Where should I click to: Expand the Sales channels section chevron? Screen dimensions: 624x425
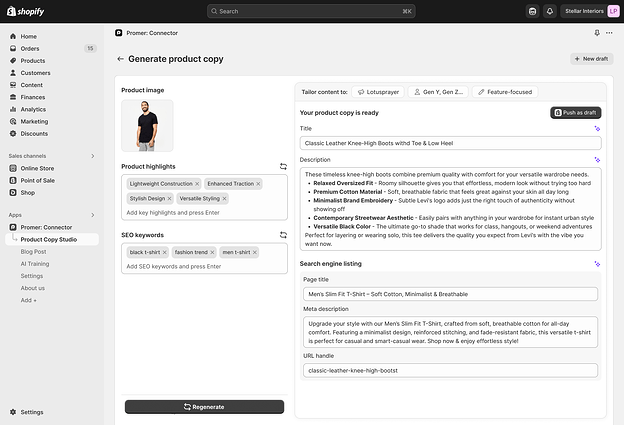(x=93, y=156)
